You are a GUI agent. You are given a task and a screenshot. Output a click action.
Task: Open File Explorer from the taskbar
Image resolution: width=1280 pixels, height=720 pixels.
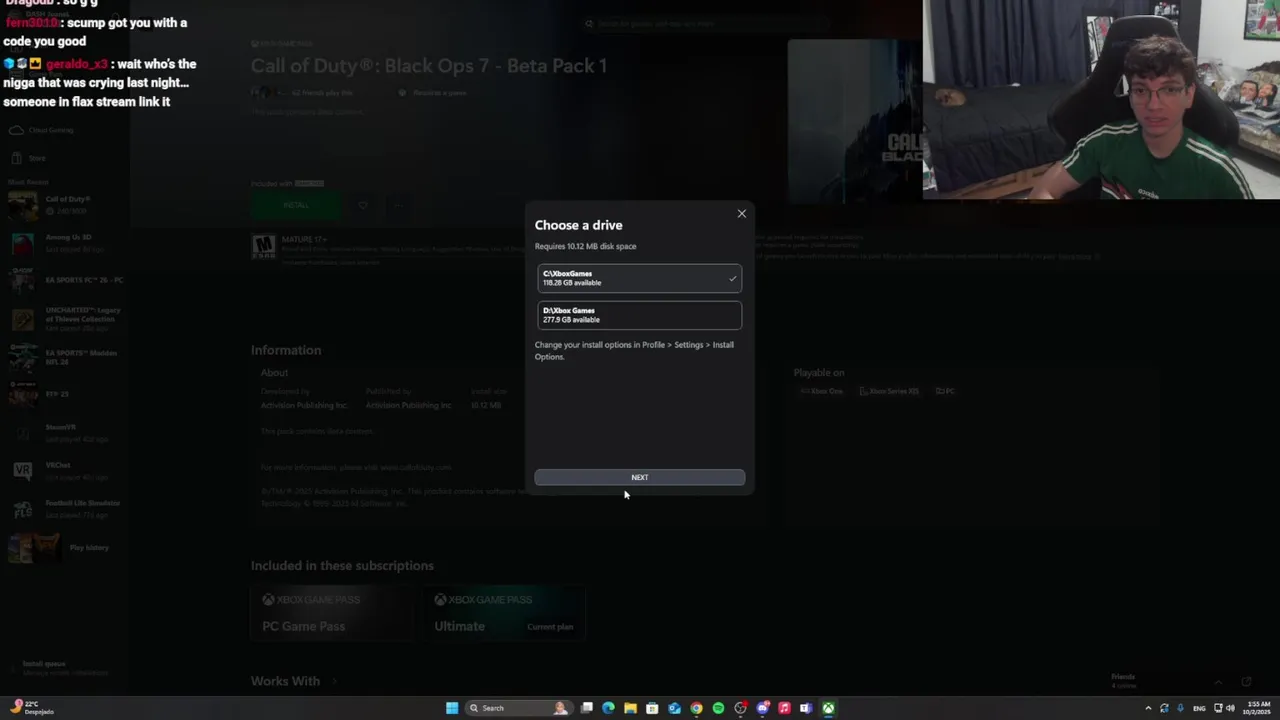coord(630,708)
